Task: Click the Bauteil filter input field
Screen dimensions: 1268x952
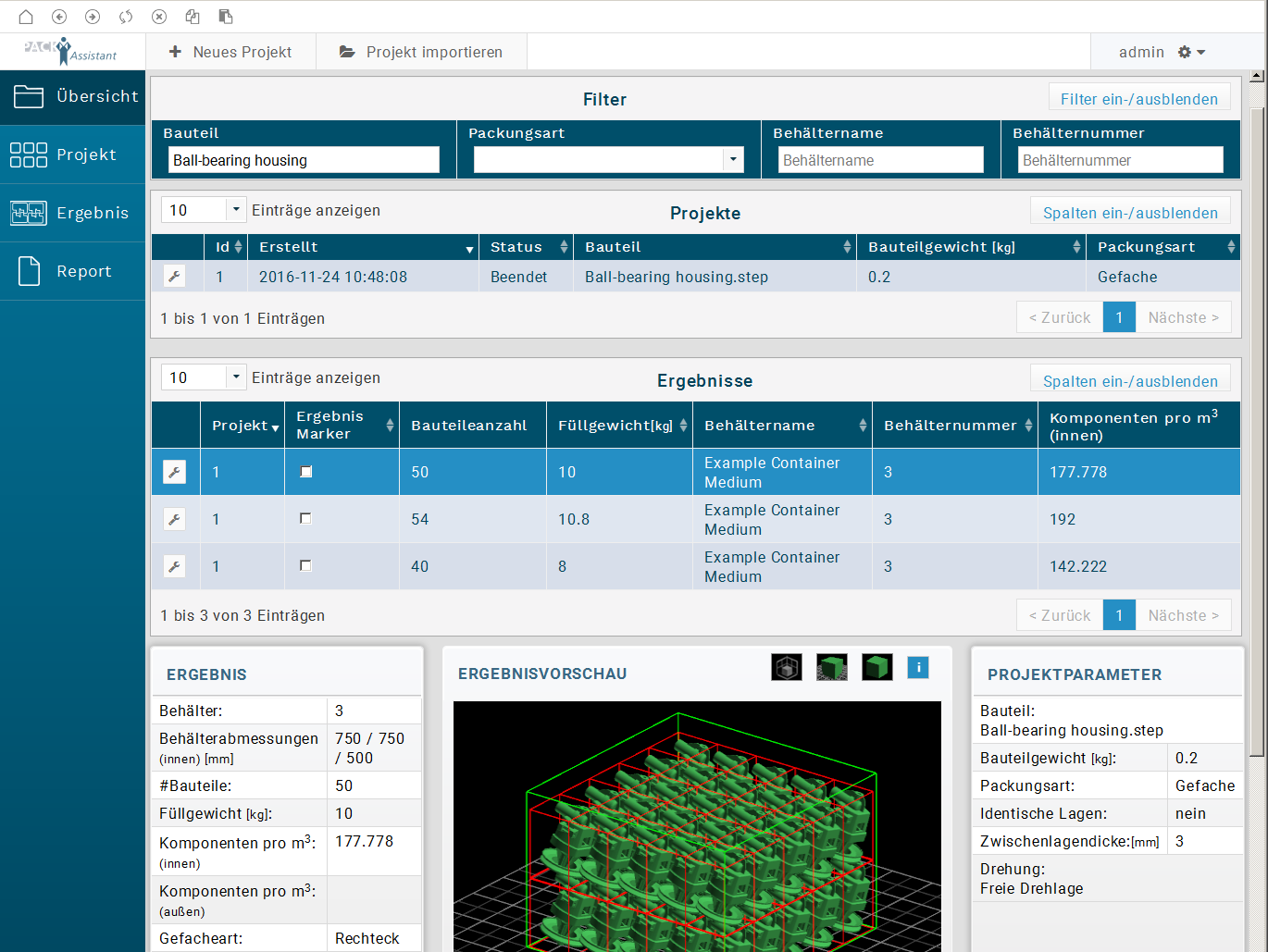Action: click(x=305, y=159)
